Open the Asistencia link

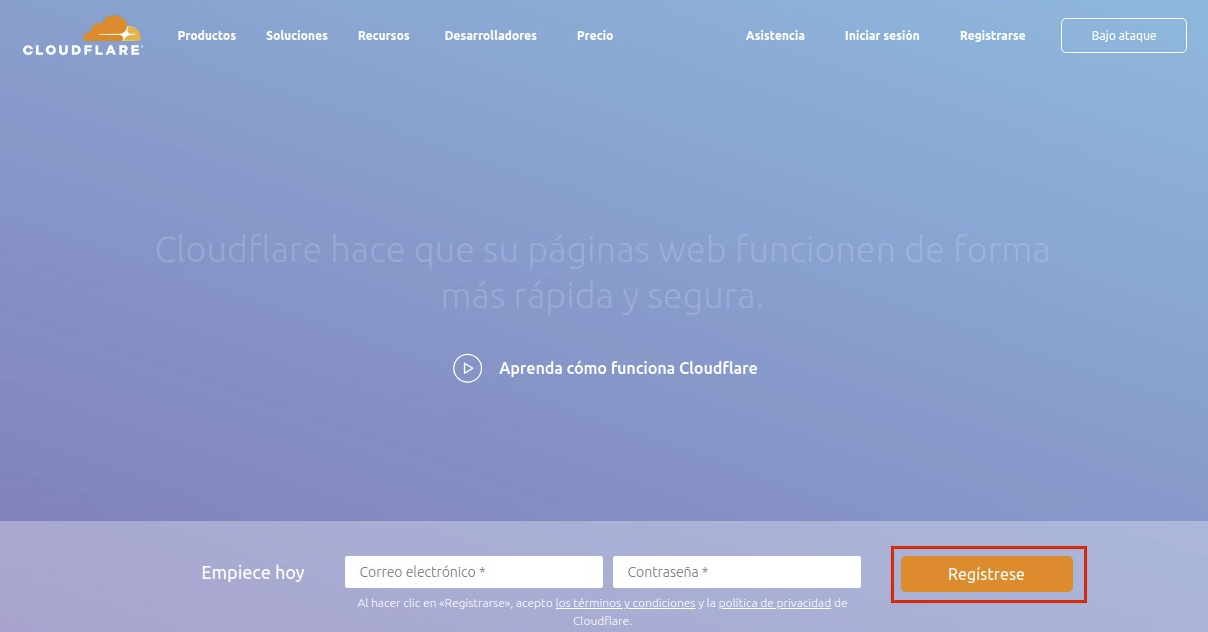[775, 35]
